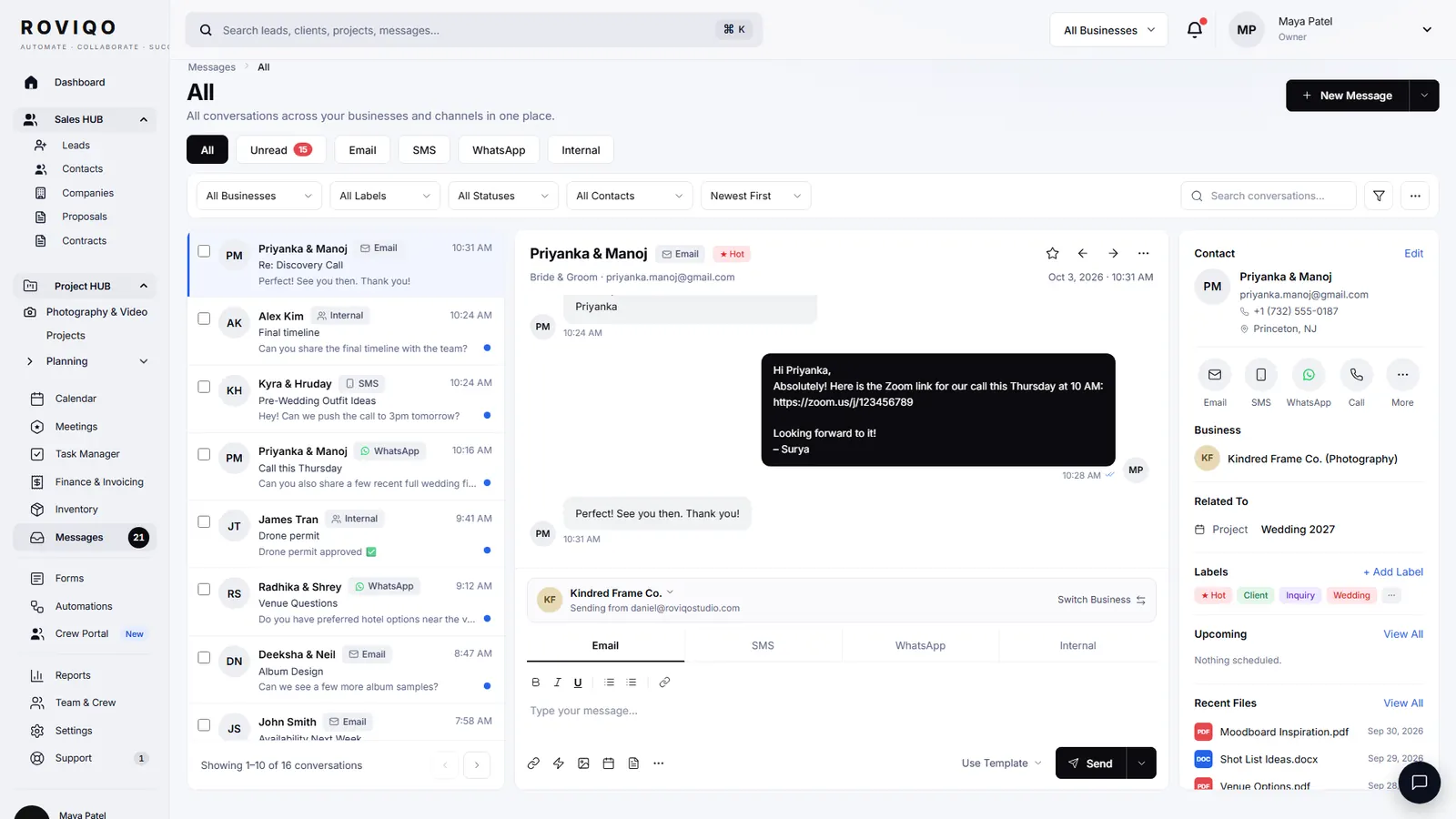
Task: Select the Radhika & Shrey conversation checkbox
Action: (x=204, y=590)
